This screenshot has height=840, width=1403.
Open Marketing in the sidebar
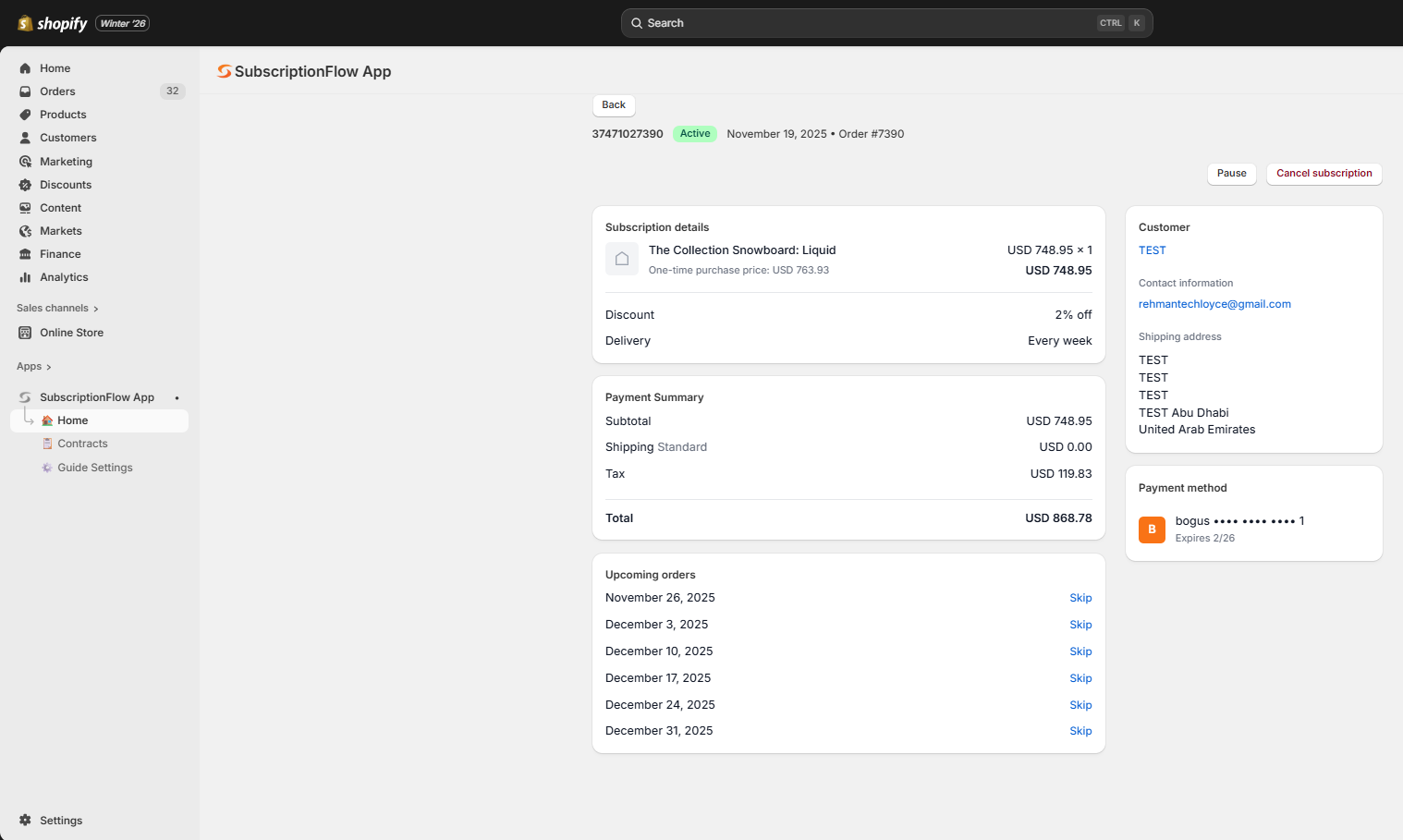pos(100,162)
